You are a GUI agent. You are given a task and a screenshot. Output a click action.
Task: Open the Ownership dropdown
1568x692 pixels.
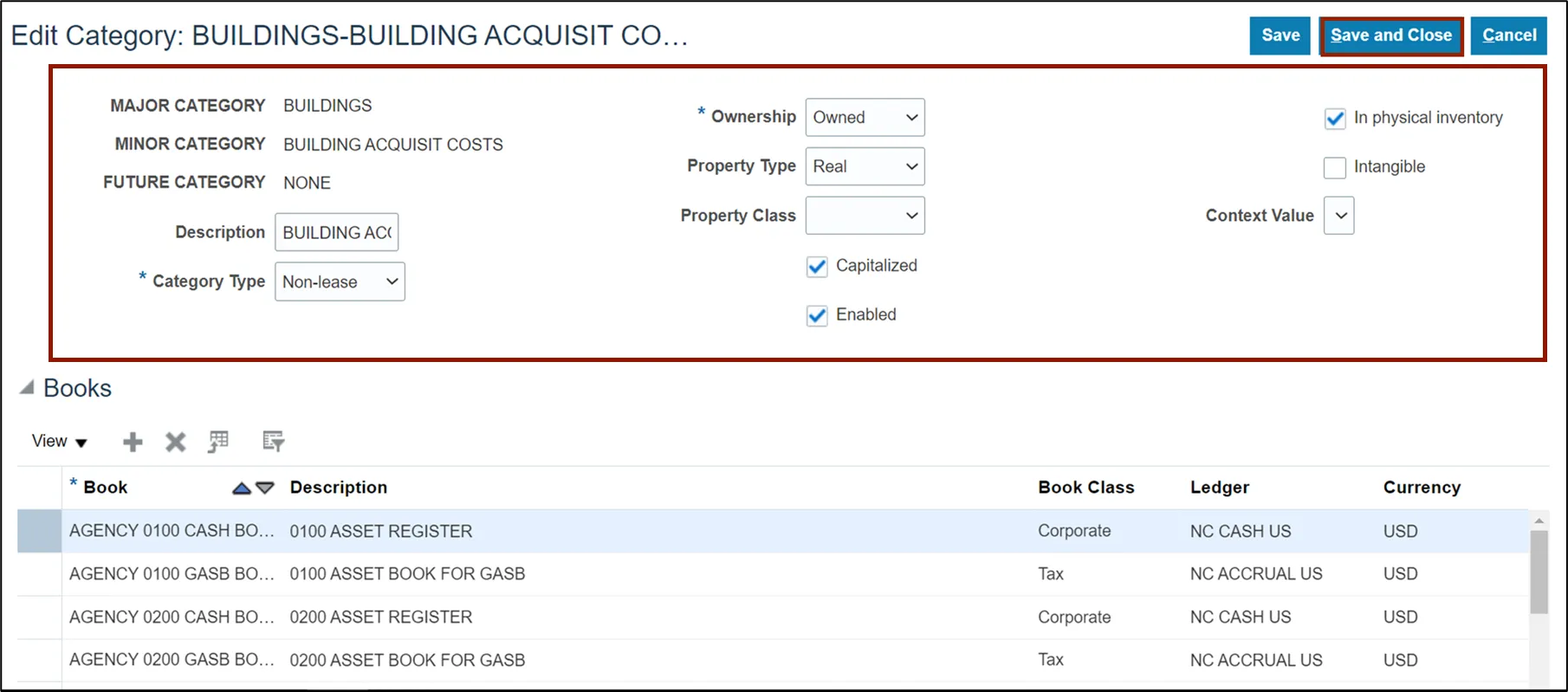point(865,118)
